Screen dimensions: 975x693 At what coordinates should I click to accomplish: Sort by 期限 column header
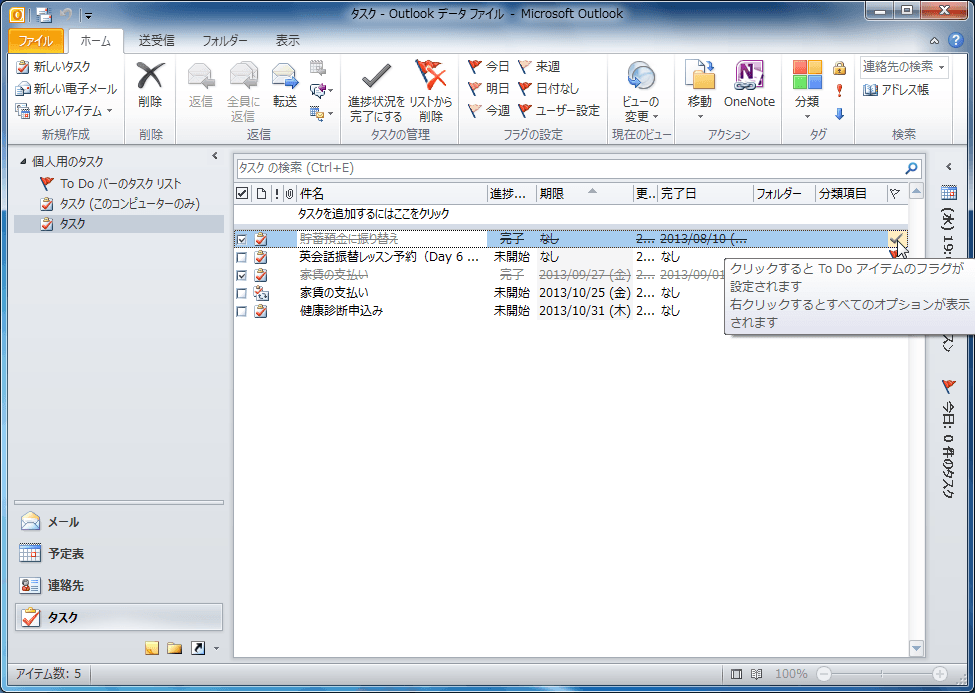tap(584, 193)
